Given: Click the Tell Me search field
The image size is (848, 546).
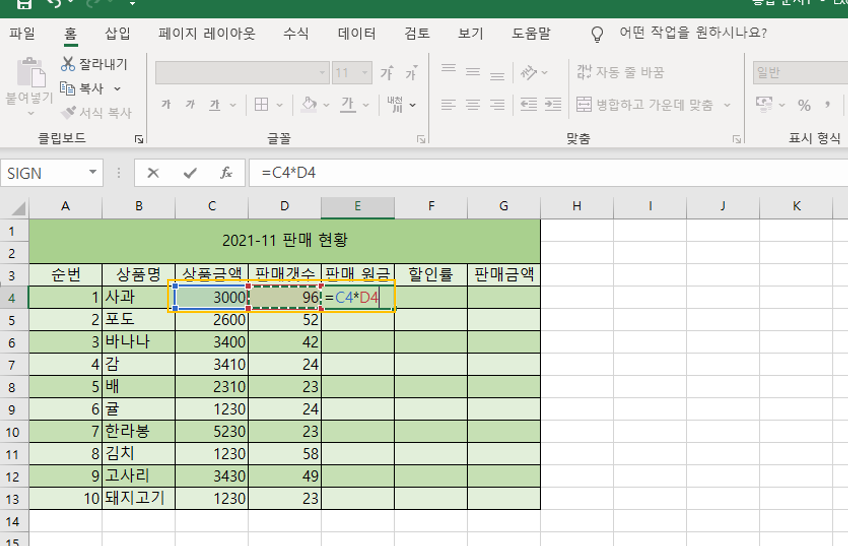Looking at the screenshot, I should [x=693, y=33].
